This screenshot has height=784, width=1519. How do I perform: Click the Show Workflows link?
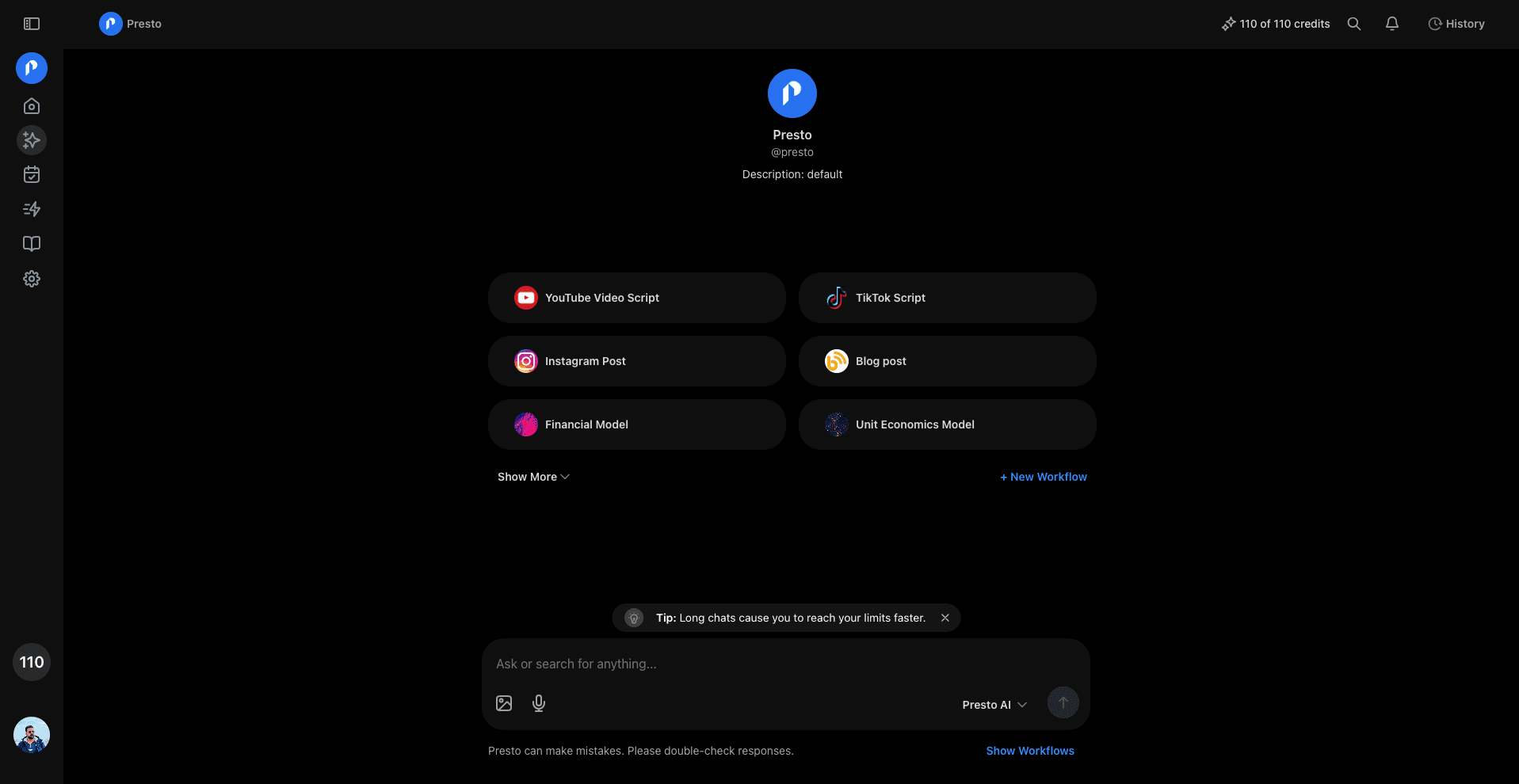[1029, 750]
